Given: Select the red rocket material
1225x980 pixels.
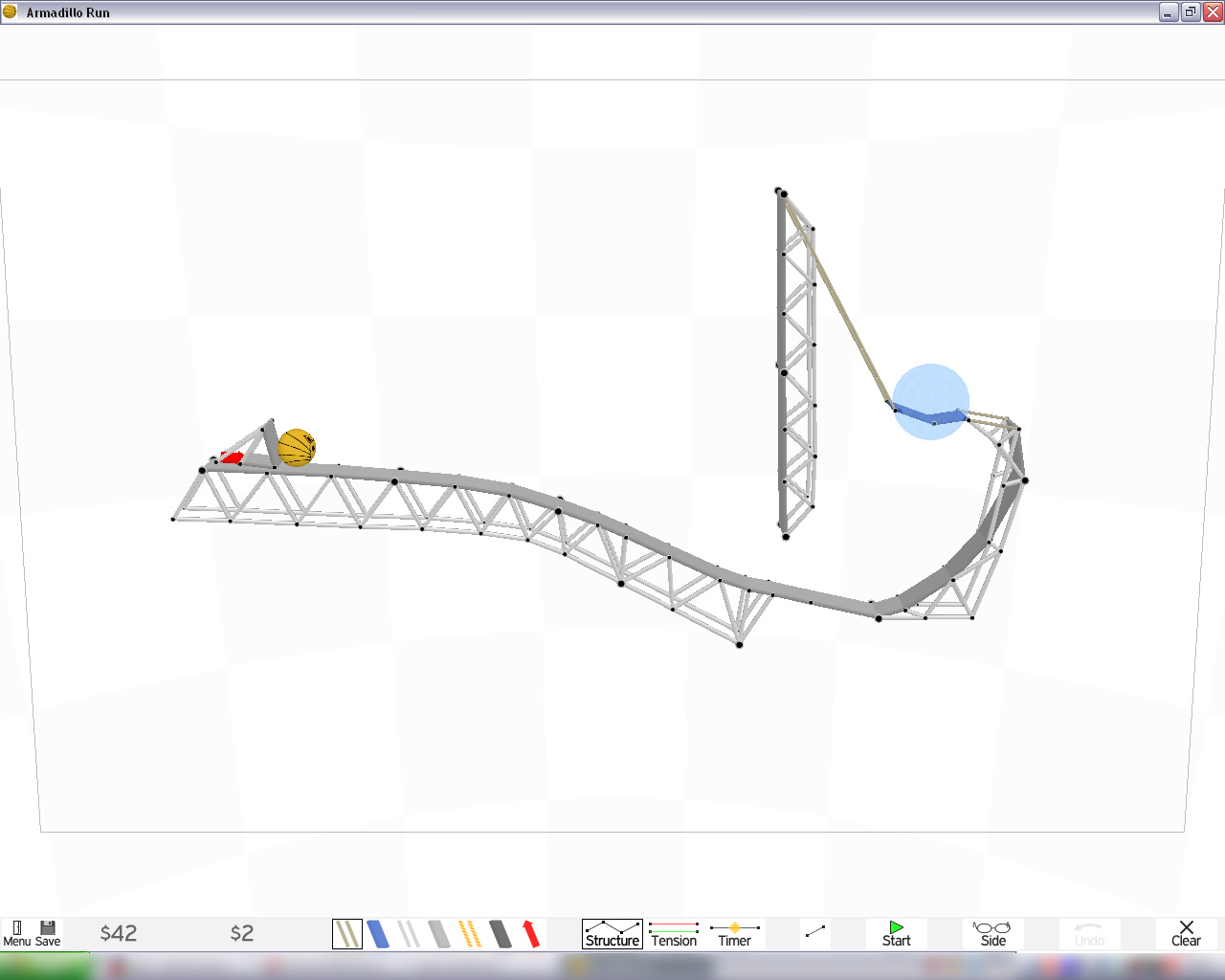Looking at the screenshot, I should coord(531,934).
